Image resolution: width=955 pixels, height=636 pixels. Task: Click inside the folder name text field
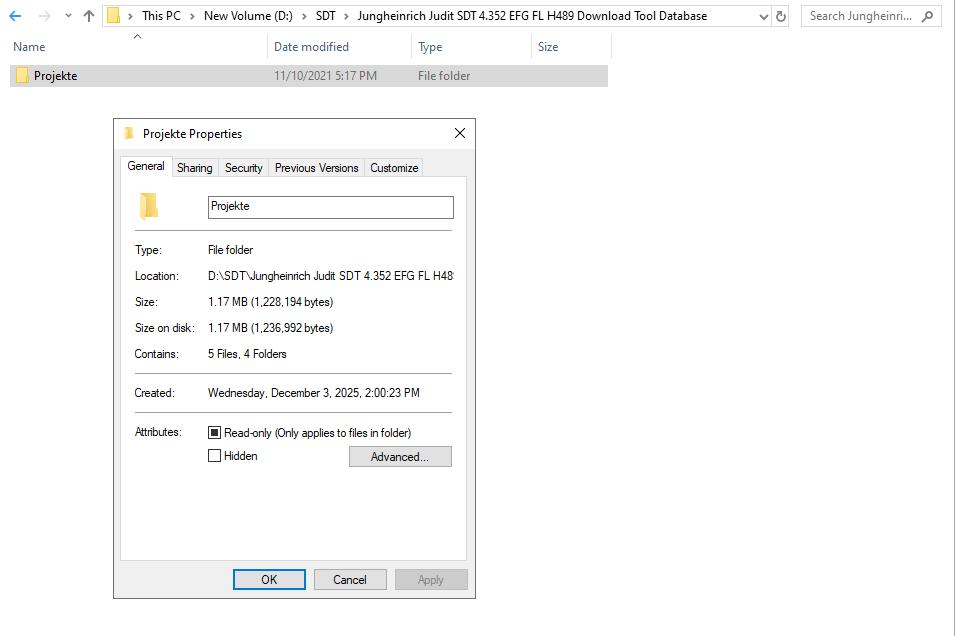(330, 206)
